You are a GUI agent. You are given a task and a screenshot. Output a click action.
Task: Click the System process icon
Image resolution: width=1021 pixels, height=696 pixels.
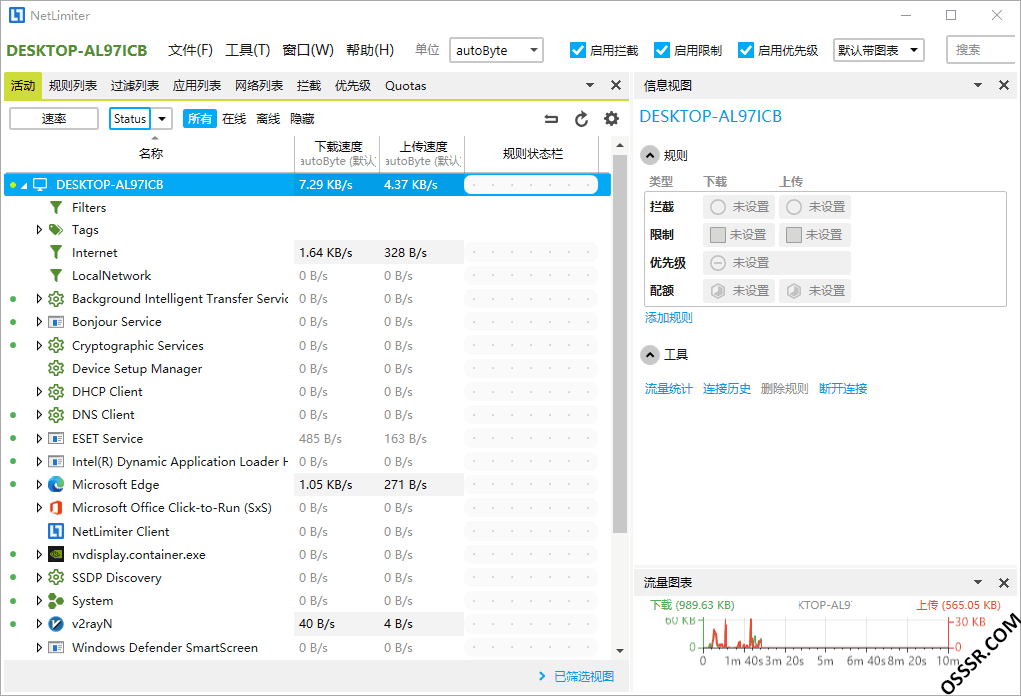pos(56,601)
